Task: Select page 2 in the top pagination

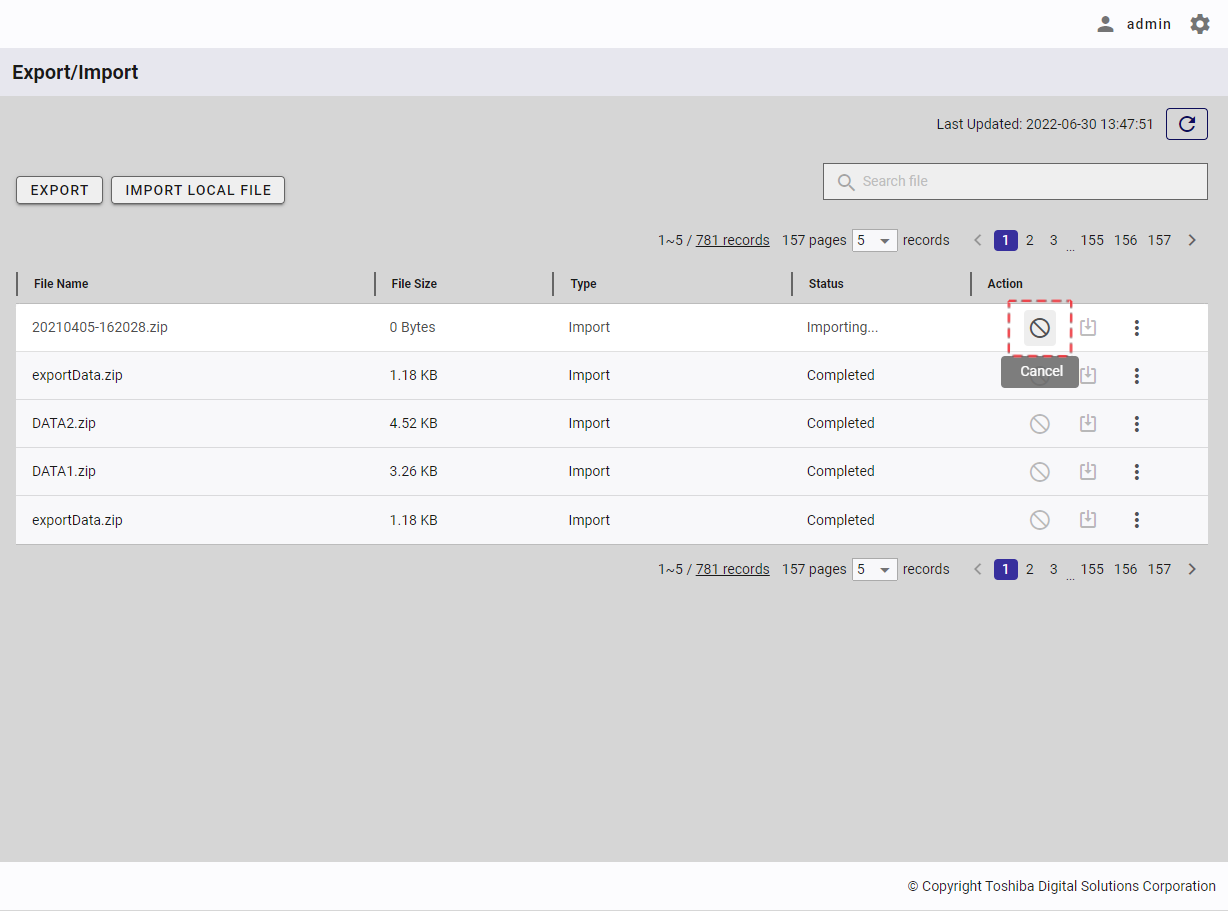Action: (x=1030, y=240)
